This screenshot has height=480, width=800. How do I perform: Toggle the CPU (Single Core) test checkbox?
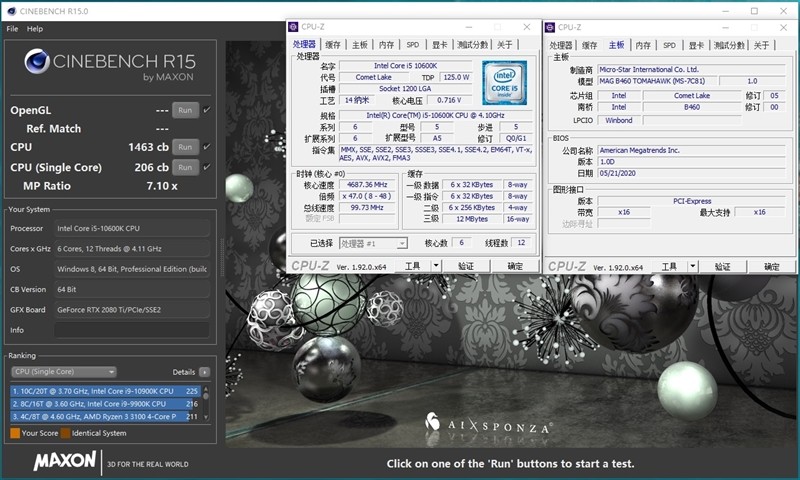pos(207,167)
